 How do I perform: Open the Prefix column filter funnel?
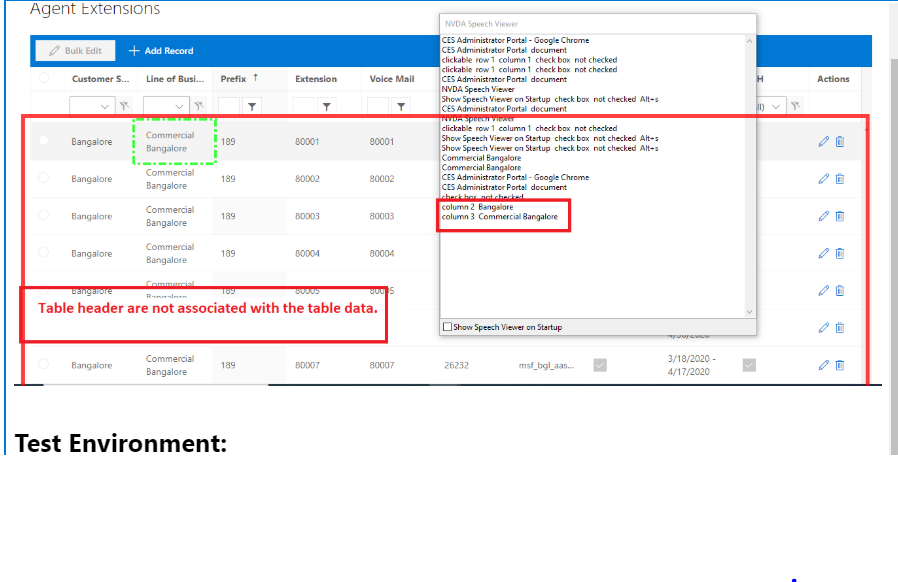(252, 107)
